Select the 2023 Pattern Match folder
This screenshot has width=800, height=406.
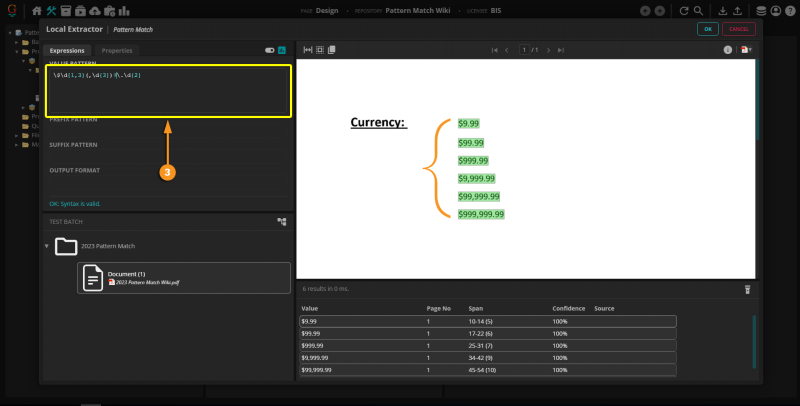coord(108,246)
